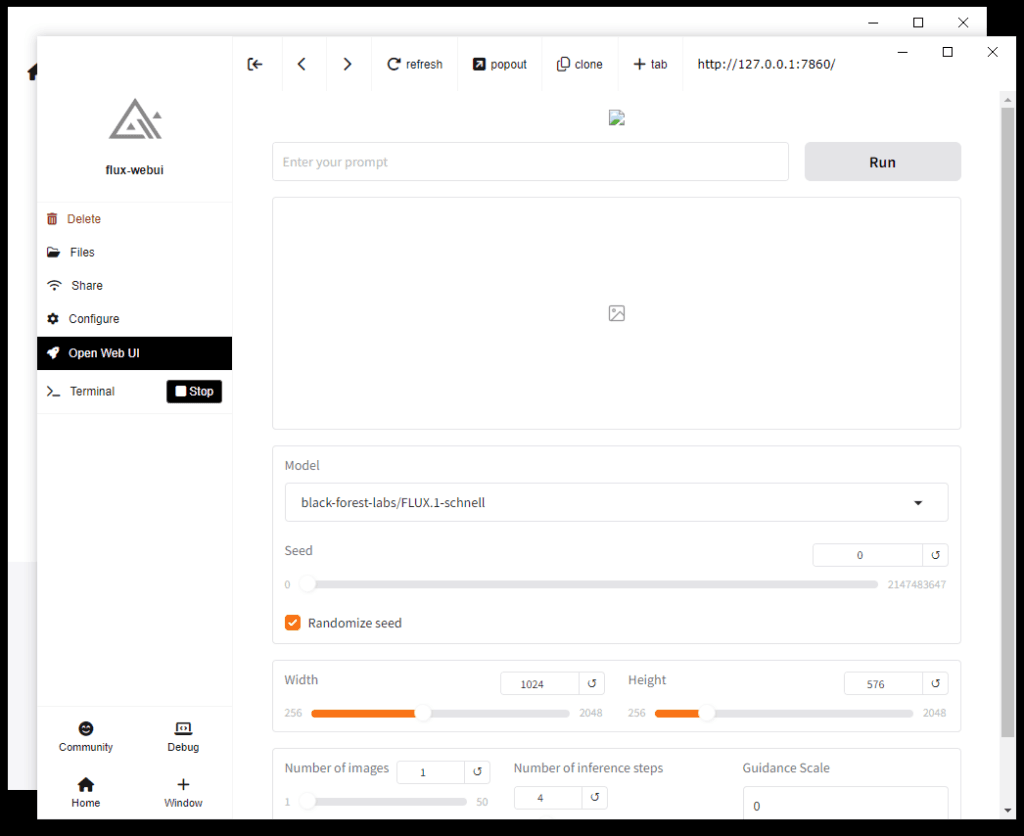Reset Number of images with its reset icon

(477, 772)
